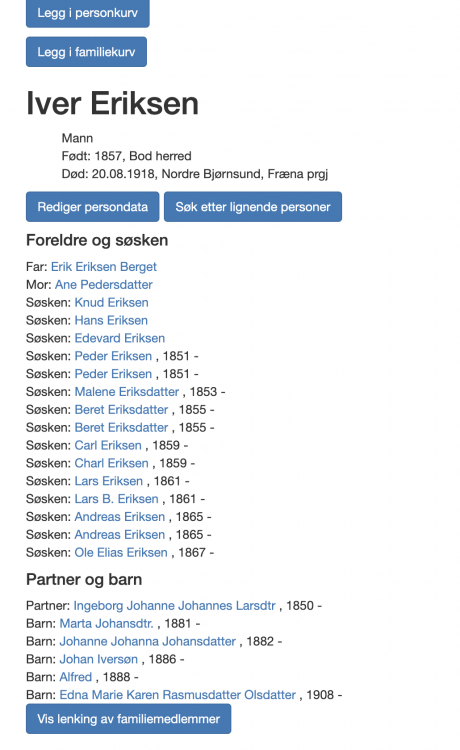The height and width of the screenshot is (750, 460).
Task: Open Johanne Johanna Johansdatter link
Action: pos(148,641)
